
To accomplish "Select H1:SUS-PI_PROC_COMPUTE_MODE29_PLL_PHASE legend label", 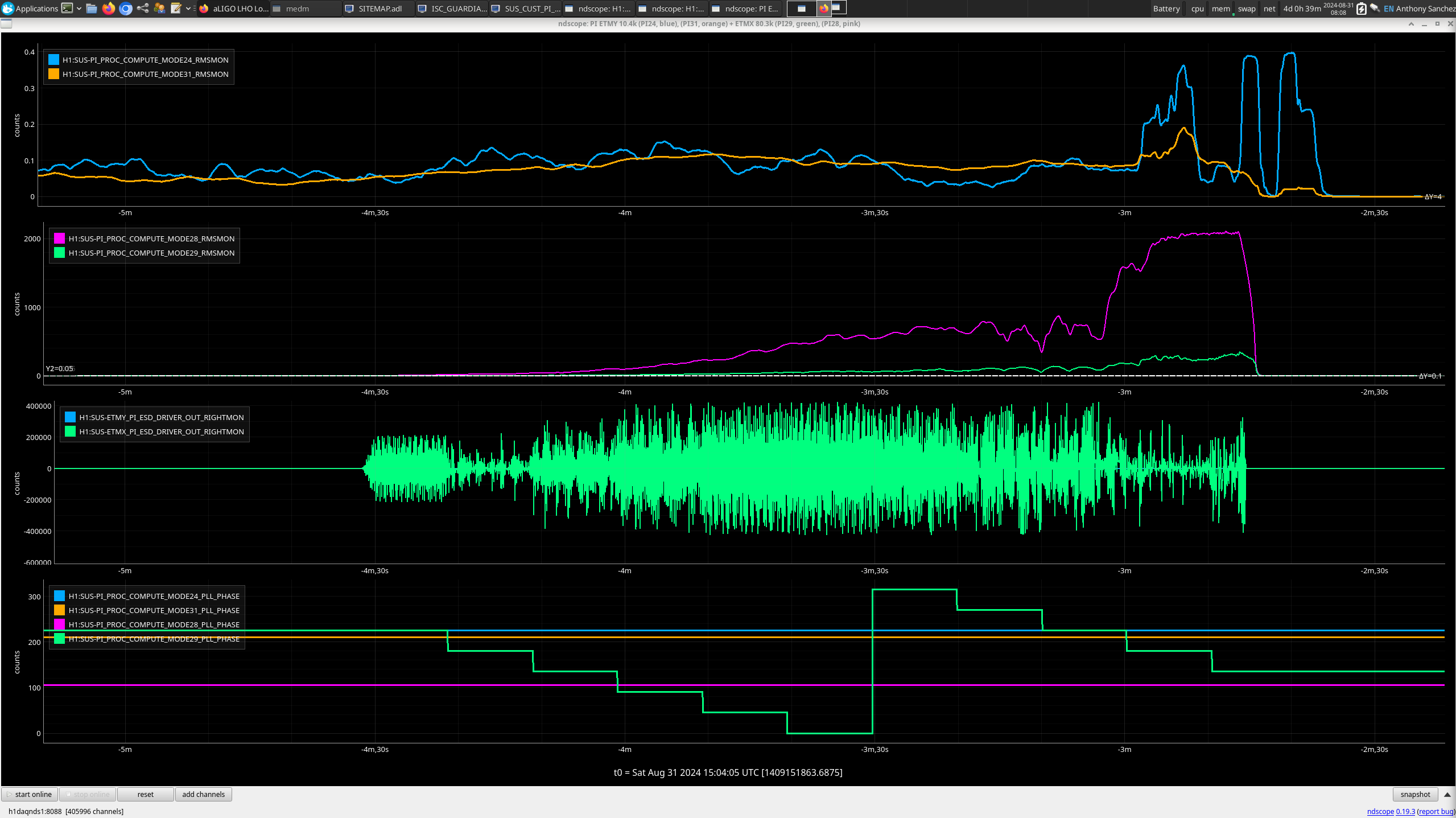I will [154, 639].
